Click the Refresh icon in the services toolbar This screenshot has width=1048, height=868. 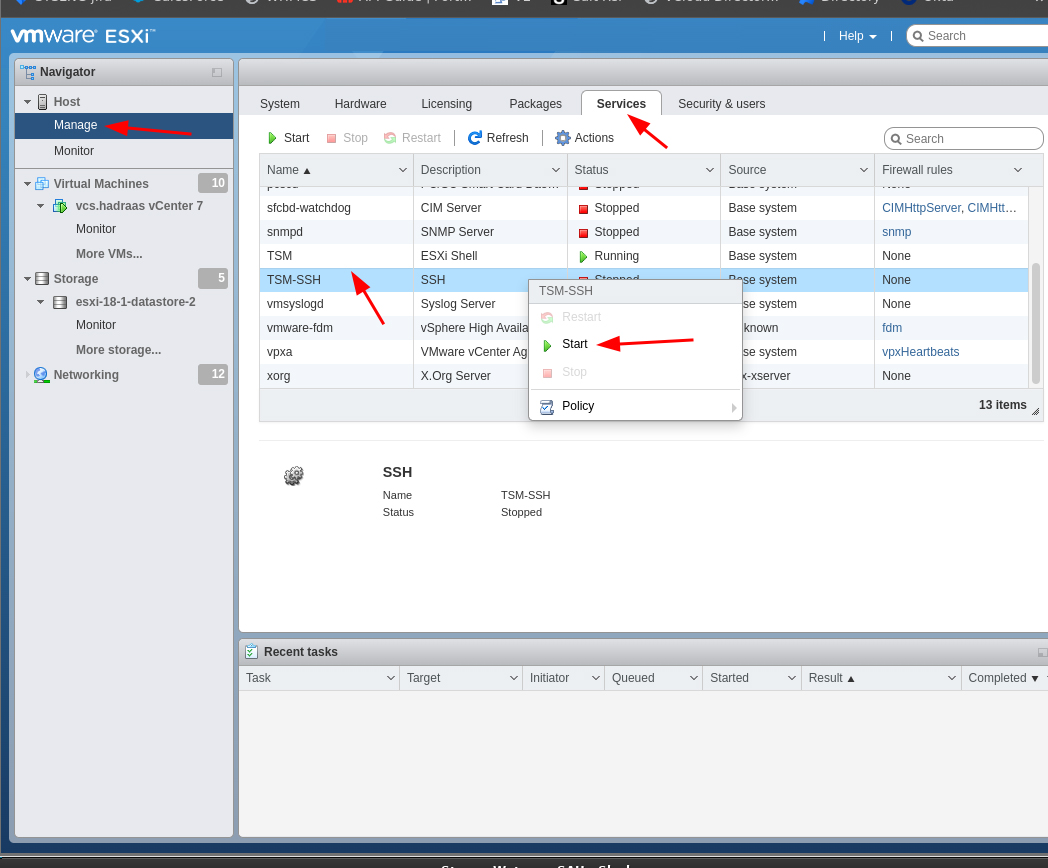[x=497, y=137]
